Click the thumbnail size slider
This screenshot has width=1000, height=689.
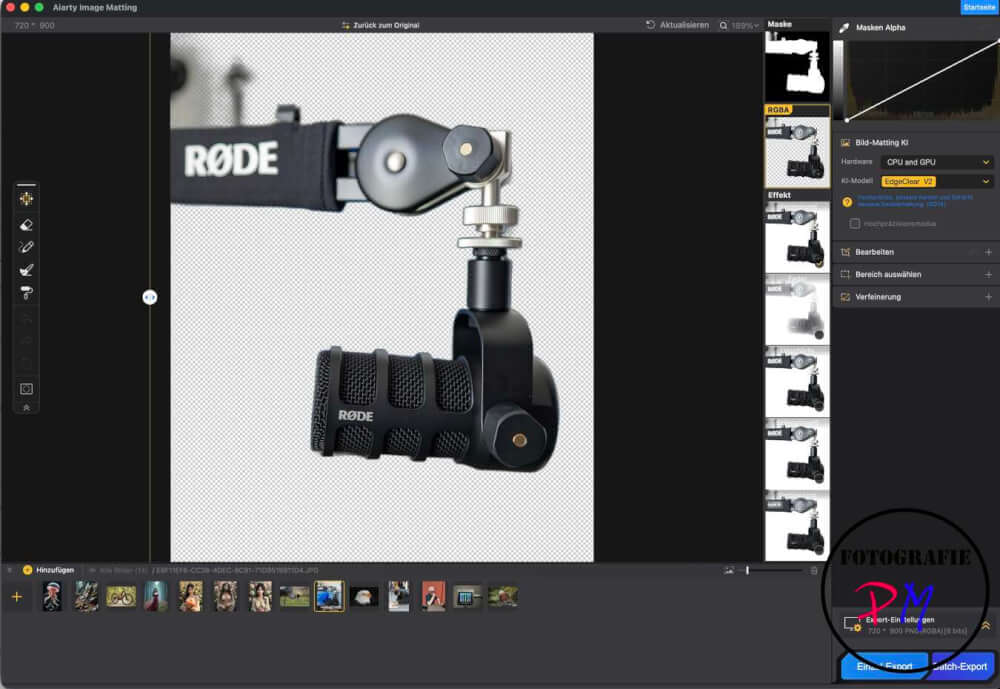[770, 570]
